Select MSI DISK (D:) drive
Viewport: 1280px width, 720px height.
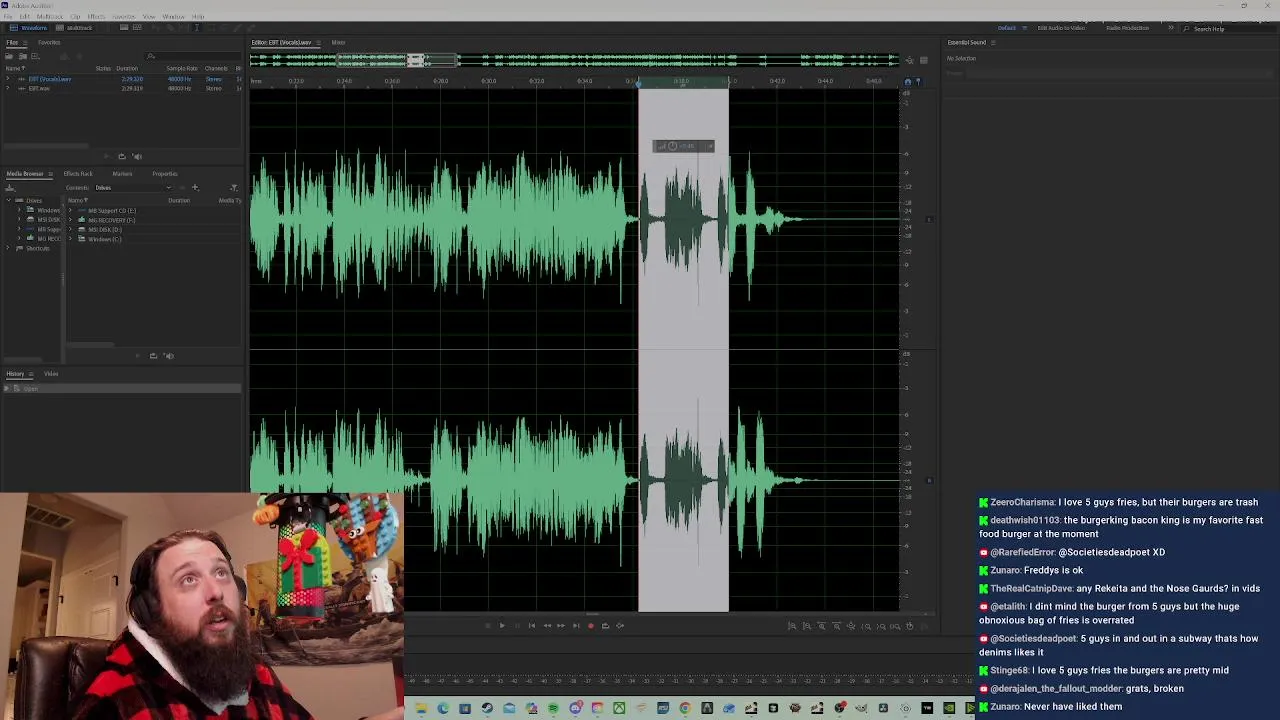tap(104, 229)
